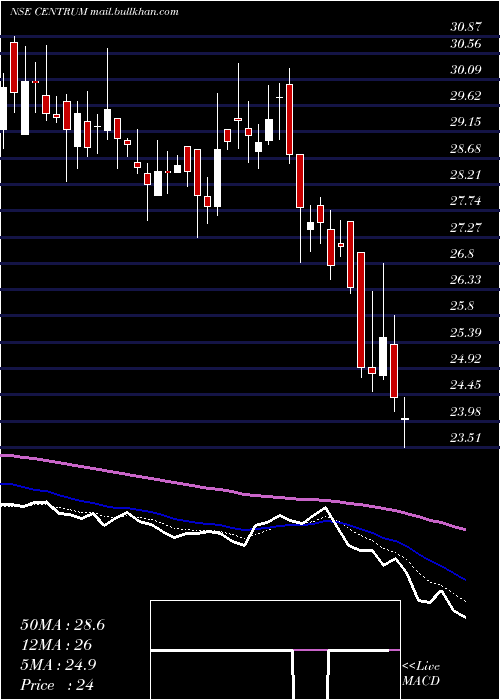Select the 24.45 price axis label
This screenshot has height=700, width=500.
(466, 384)
